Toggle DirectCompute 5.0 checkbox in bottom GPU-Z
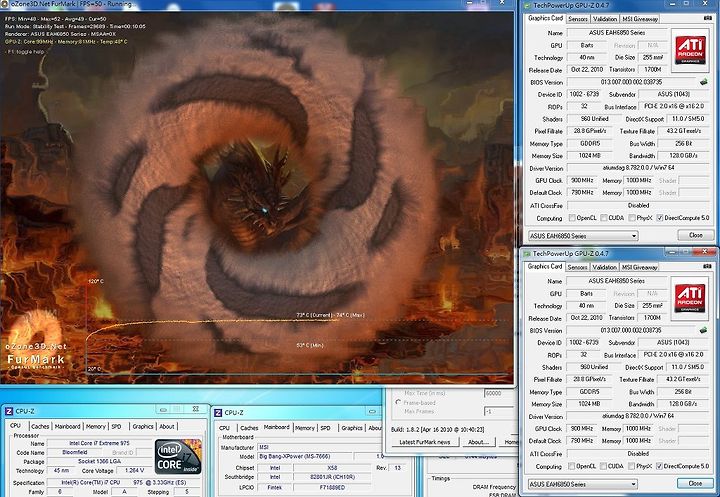Screen dimensions: 720x497 (x=659, y=466)
